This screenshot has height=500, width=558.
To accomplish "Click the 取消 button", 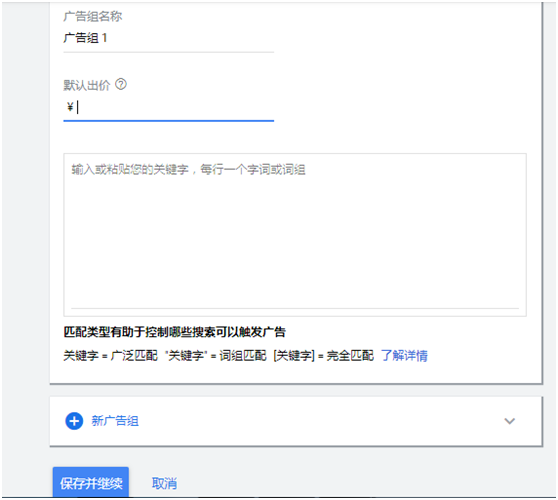I will coord(164,483).
